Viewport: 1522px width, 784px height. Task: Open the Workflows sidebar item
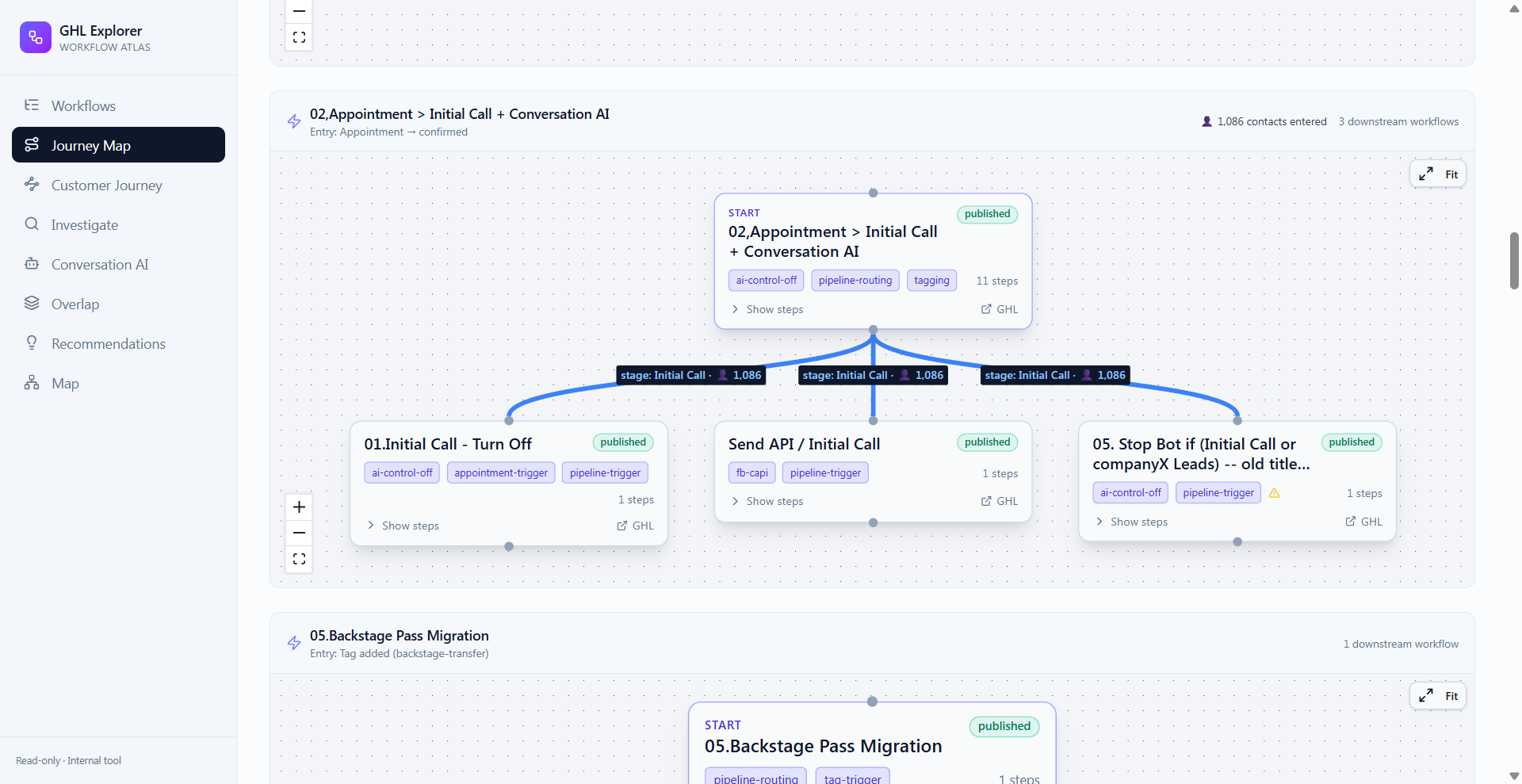pos(119,105)
